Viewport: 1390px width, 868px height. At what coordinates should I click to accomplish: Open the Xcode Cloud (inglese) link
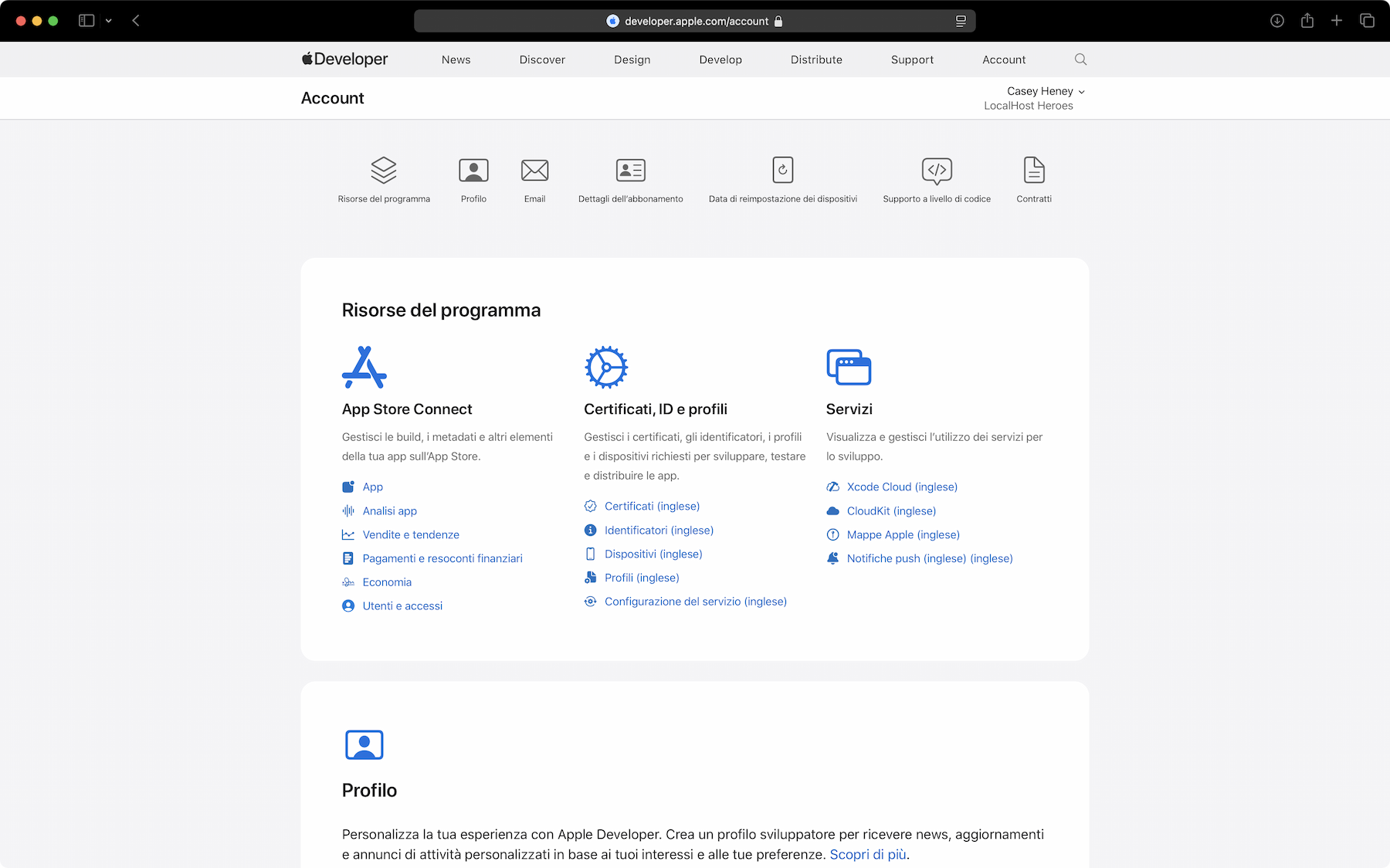point(902,487)
